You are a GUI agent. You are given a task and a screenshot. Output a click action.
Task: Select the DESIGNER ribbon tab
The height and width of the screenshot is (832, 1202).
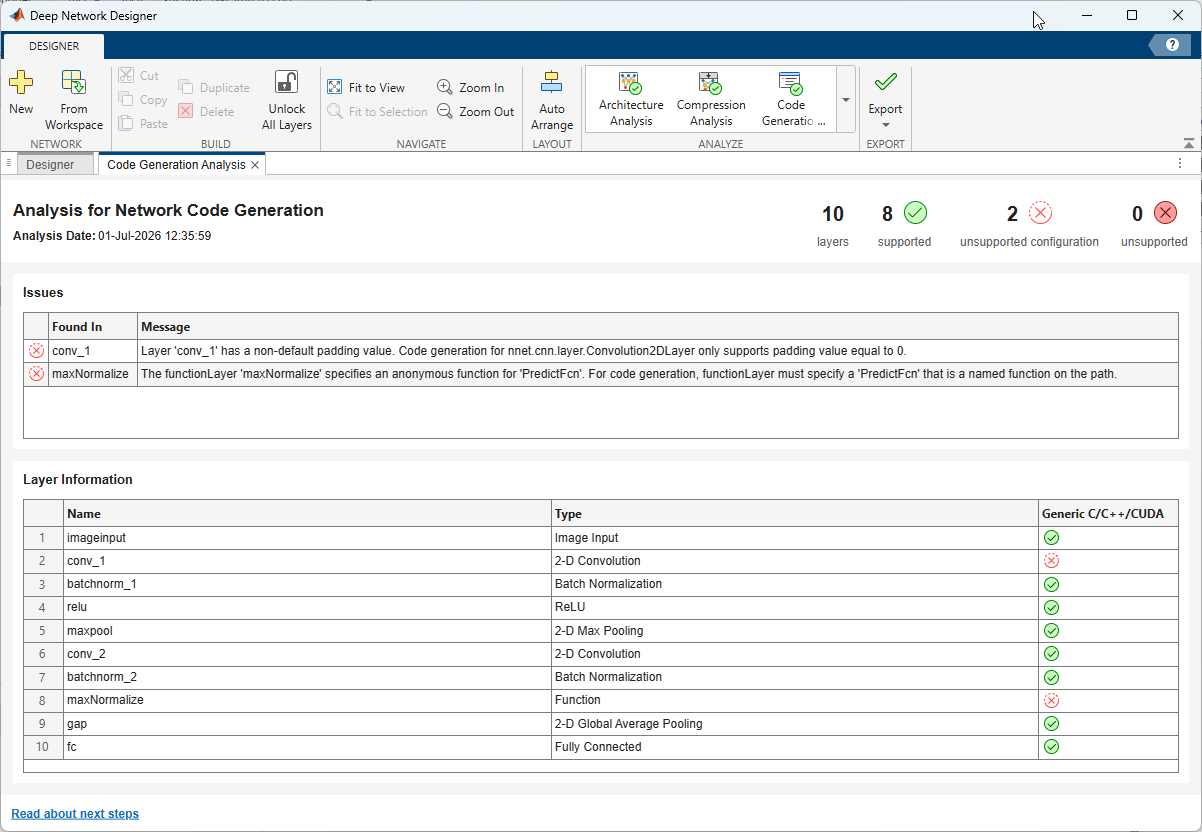pos(54,46)
